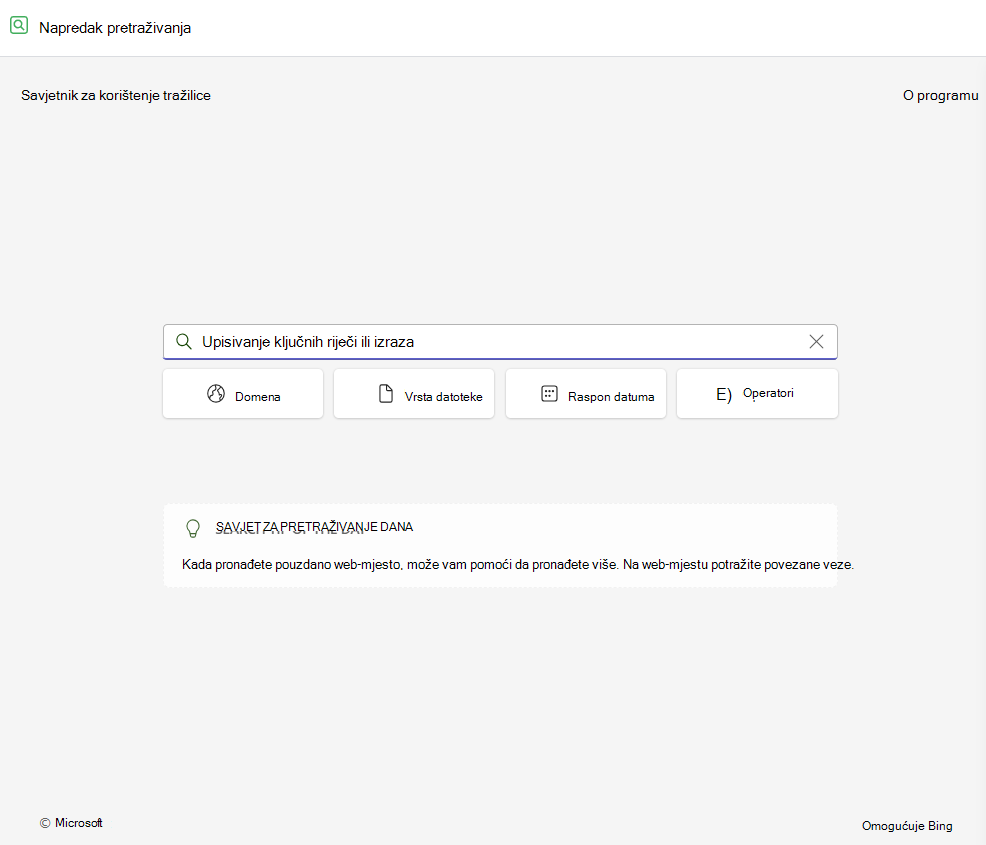Open Savjetnik za korištenje tražilice tab
This screenshot has height=845, width=986.
pyautogui.click(x=116, y=96)
